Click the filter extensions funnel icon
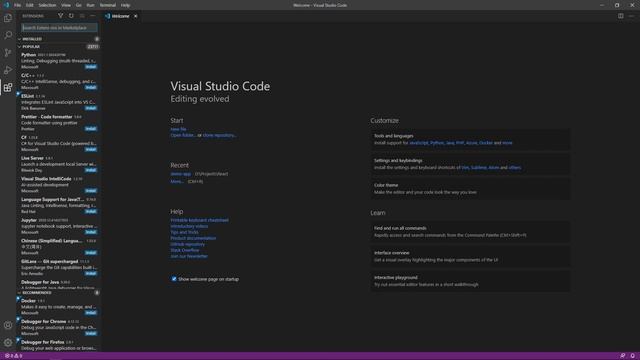Viewport: 640px width, 360px height. 60,16
